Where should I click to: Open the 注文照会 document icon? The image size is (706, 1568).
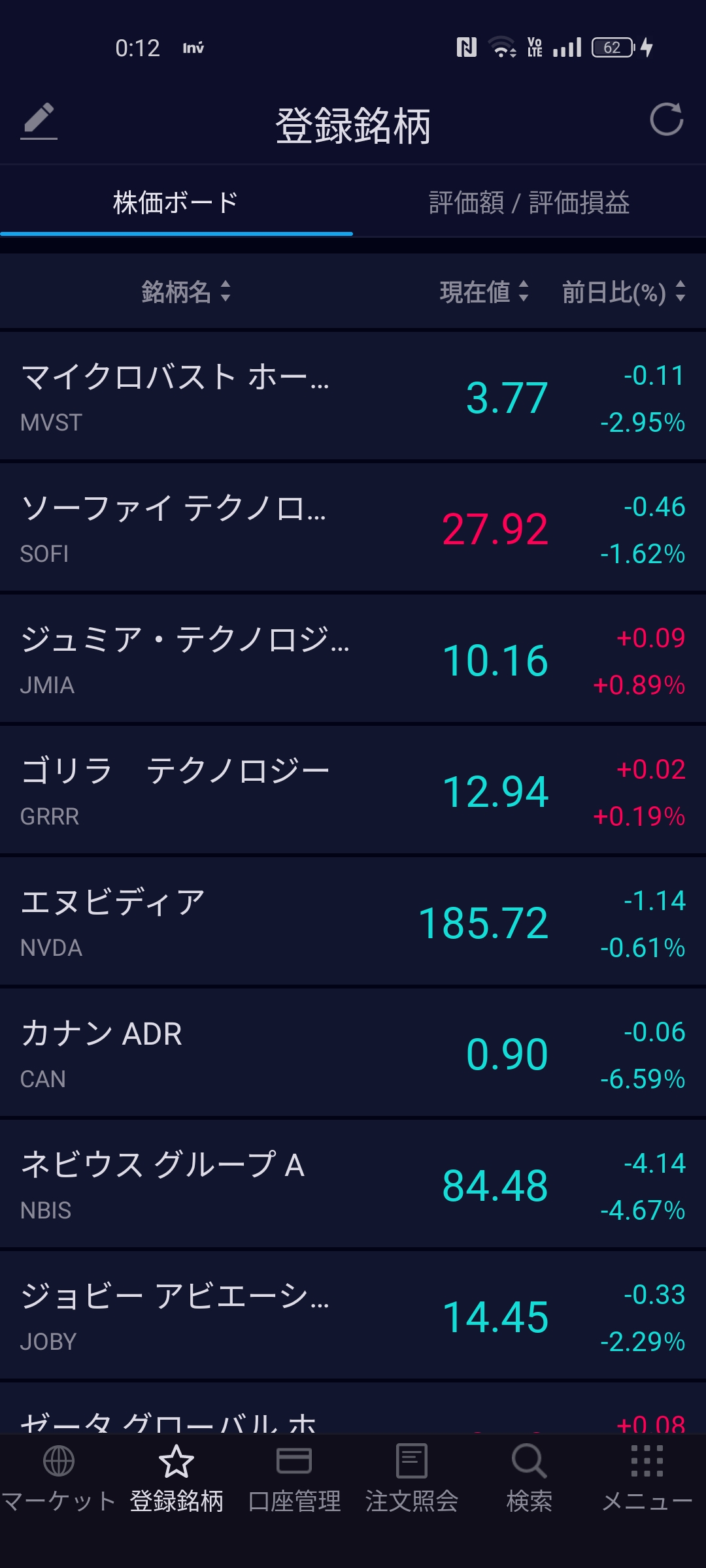(412, 1461)
